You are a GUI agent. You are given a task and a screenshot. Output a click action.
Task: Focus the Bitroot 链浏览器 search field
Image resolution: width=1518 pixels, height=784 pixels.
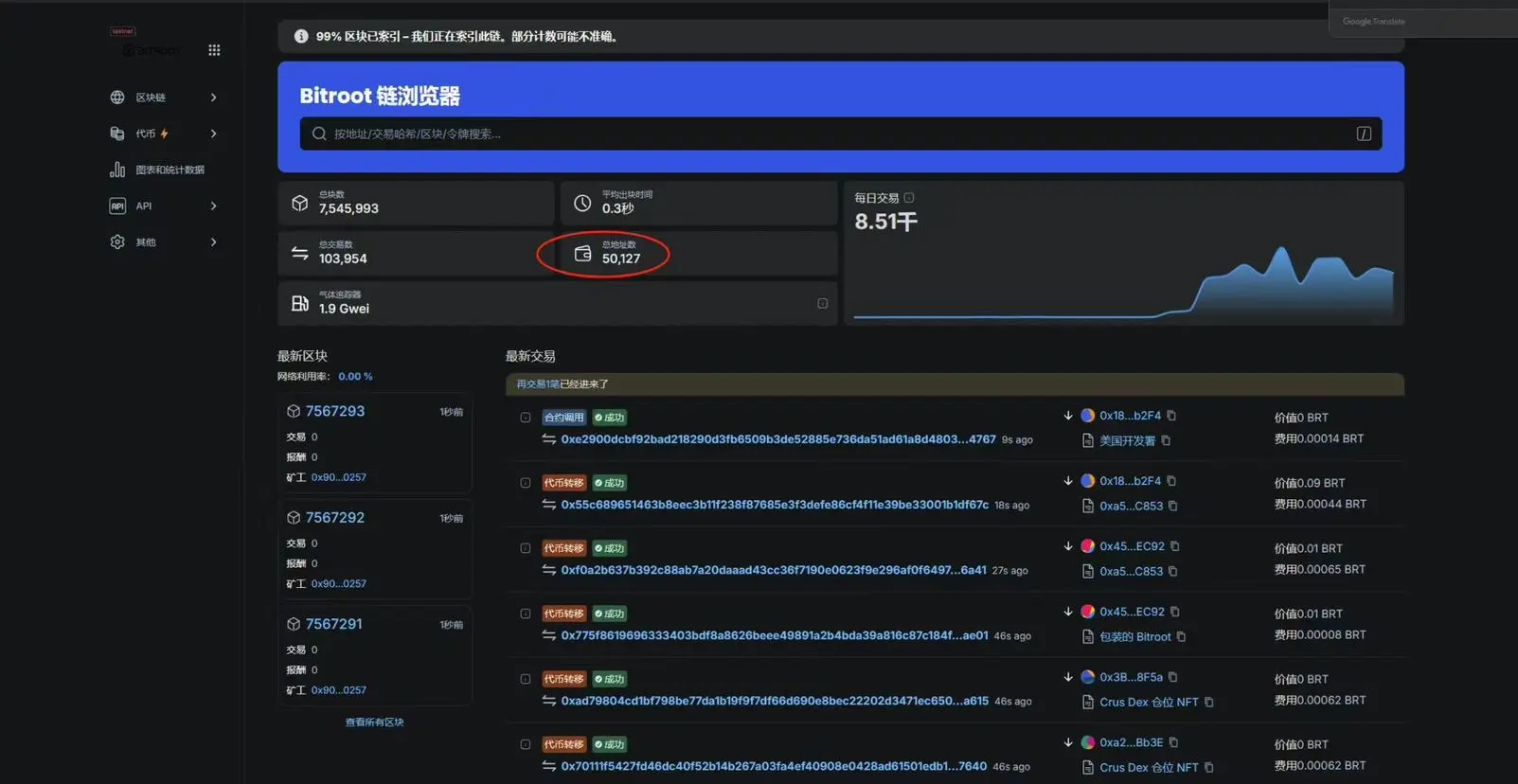(840, 134)
